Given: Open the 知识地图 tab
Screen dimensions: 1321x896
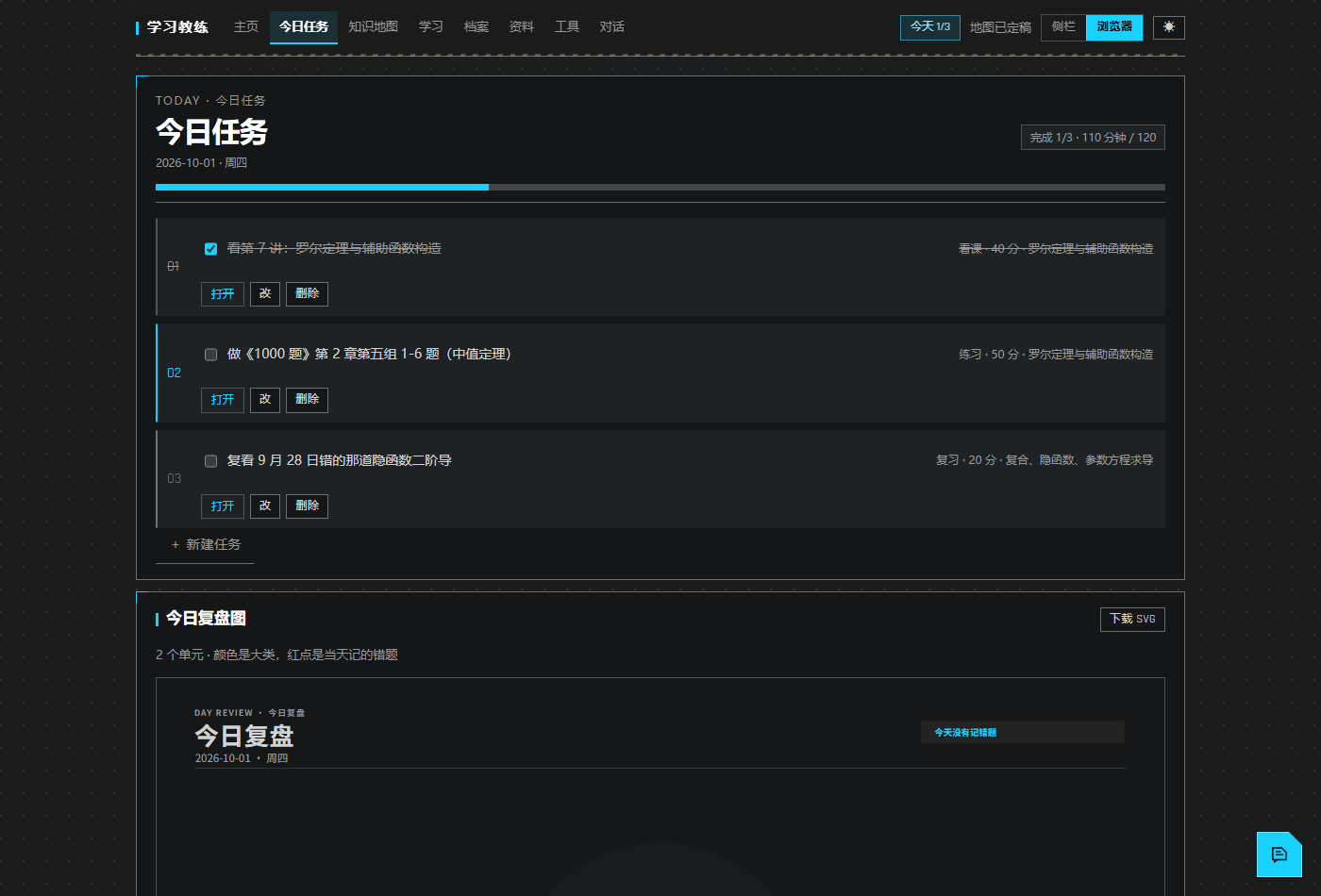Looking at the screenshot, I should pyautogui.click(x=373, y=27).
